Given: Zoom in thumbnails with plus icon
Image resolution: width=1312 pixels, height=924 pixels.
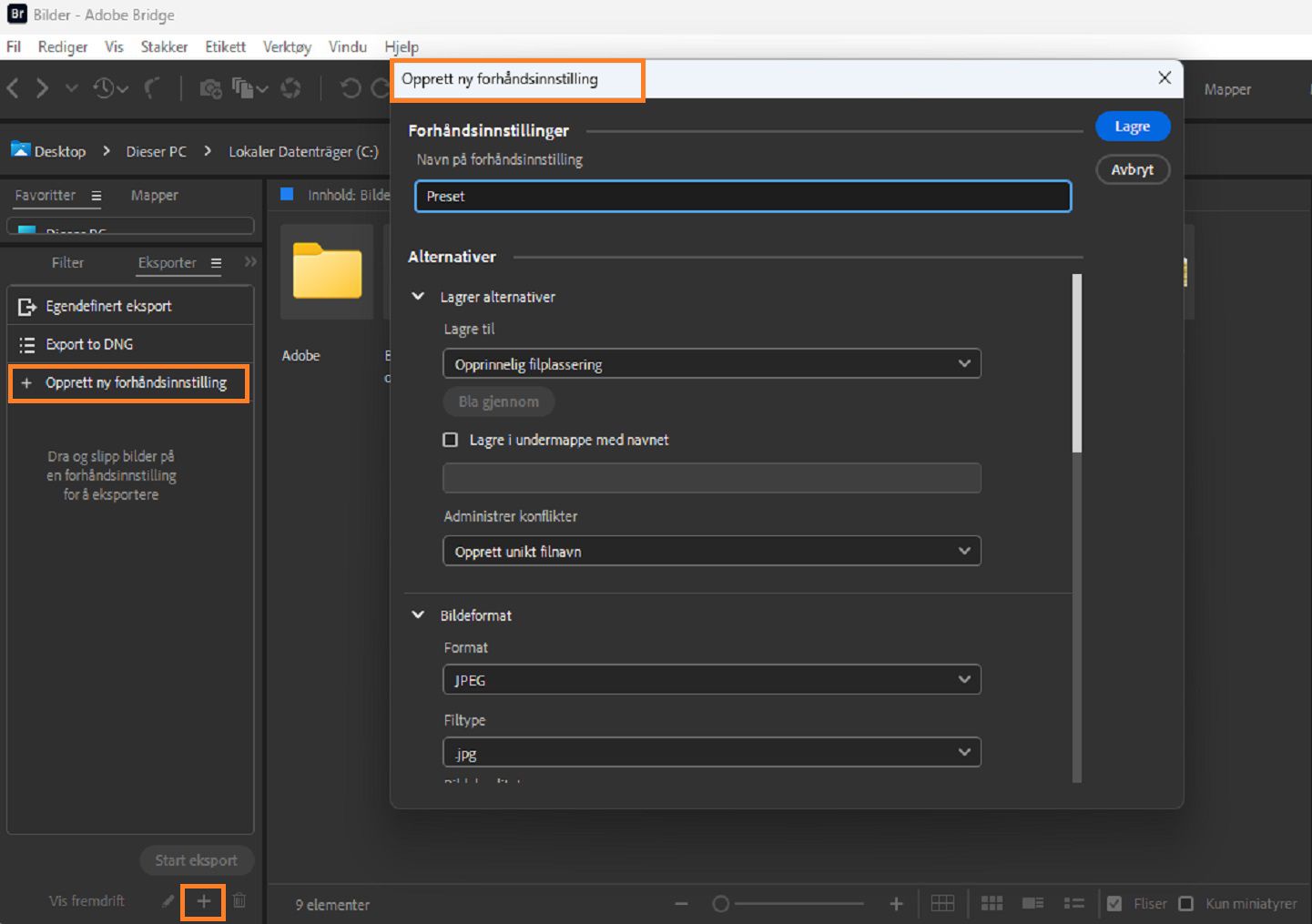Looking at the screenshot, I should pyautogui.click(x=896, y=904).
